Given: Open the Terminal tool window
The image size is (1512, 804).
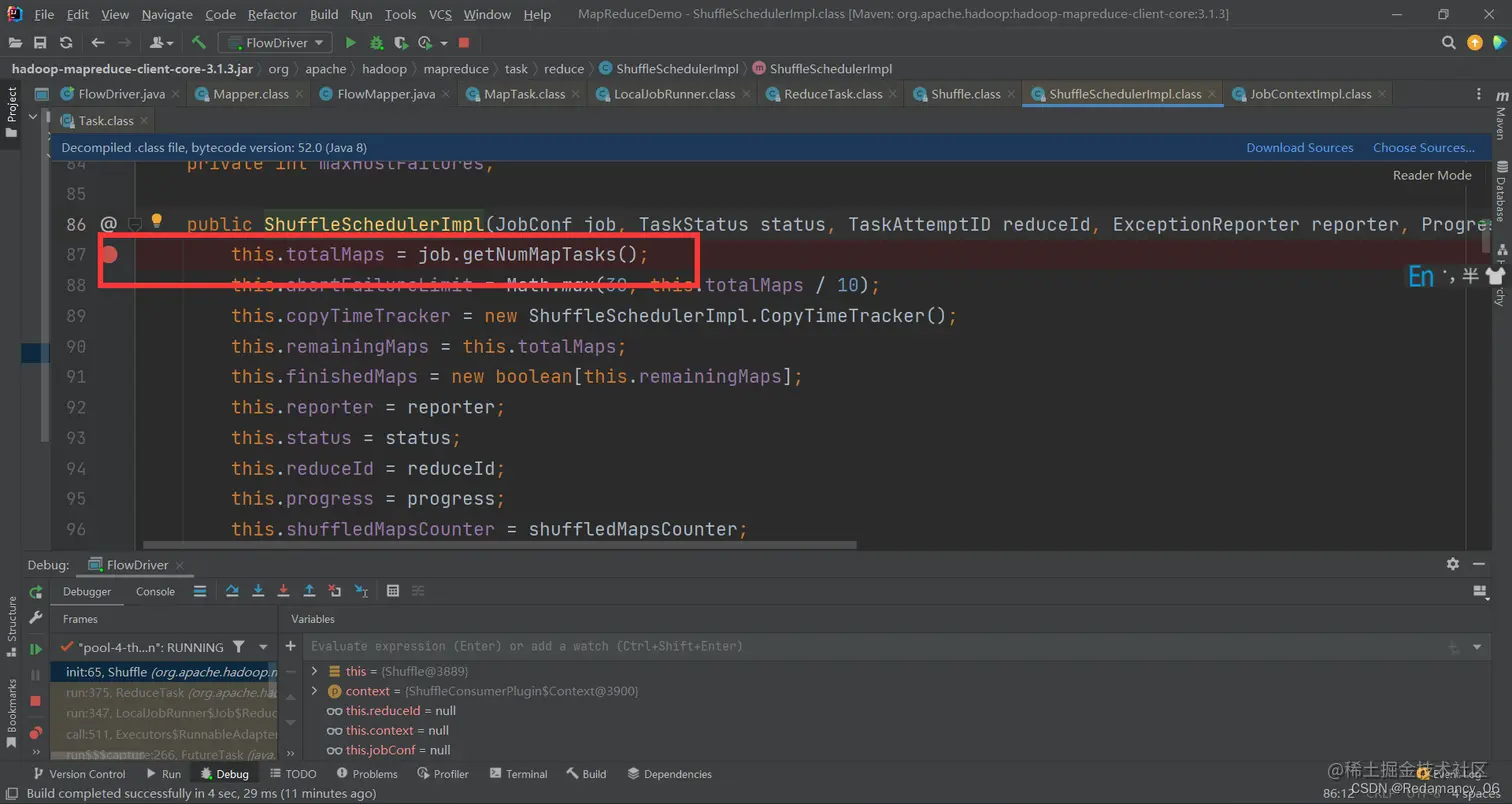Looking at the screenshot, I should [x=517, y=774].
